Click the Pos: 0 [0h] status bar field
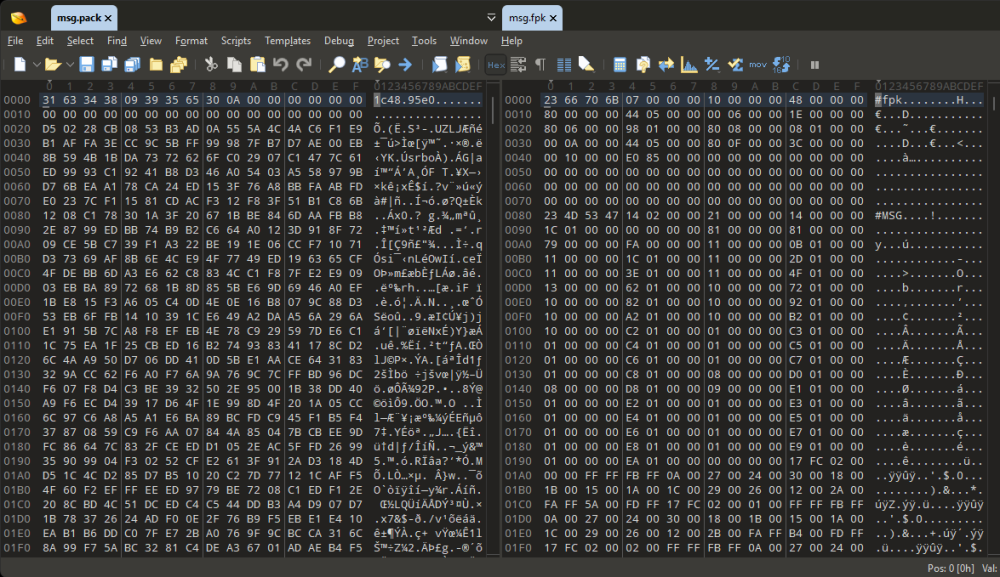 (x=950, y=567)
